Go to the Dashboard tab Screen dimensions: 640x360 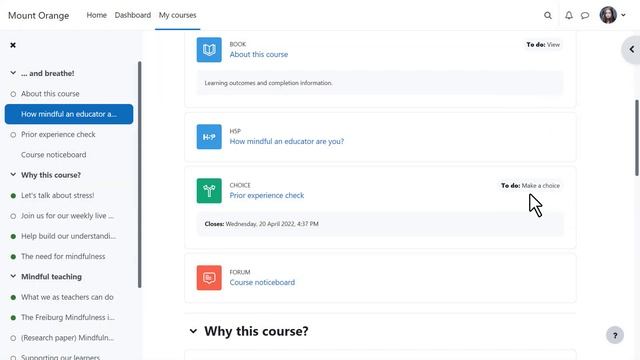point(133,15)
